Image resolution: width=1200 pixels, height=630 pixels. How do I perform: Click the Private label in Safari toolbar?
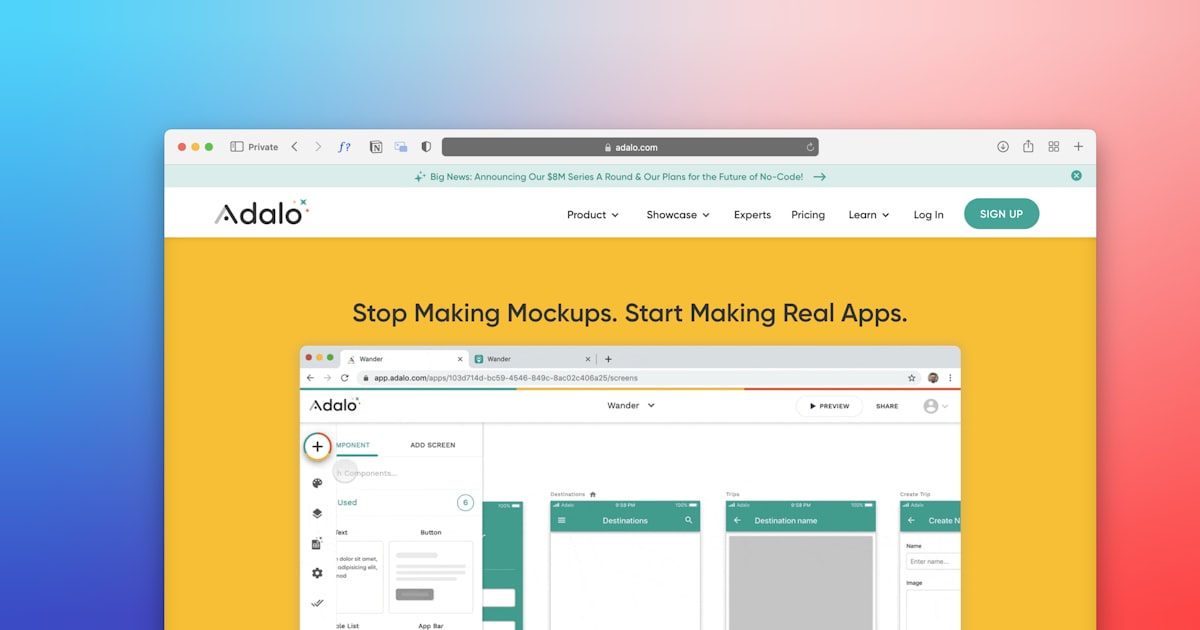click(x=263, y=147)
